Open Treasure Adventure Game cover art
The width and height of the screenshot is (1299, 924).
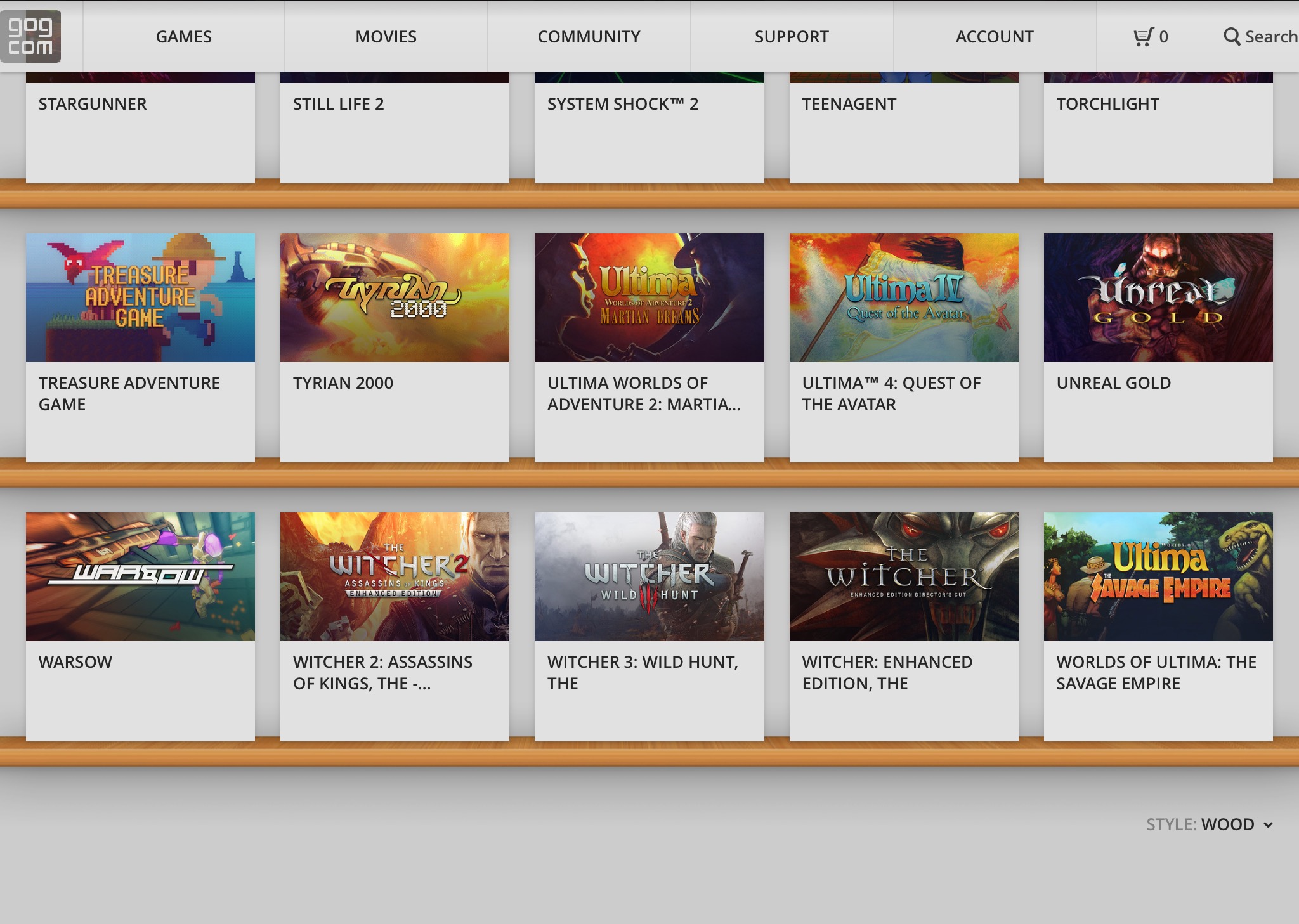(x=140, y=297)
